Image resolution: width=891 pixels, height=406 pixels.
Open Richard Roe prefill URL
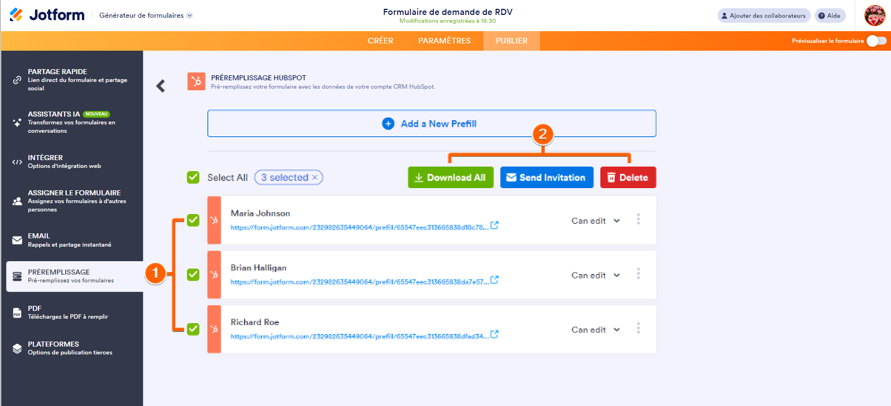click(359, 335)
